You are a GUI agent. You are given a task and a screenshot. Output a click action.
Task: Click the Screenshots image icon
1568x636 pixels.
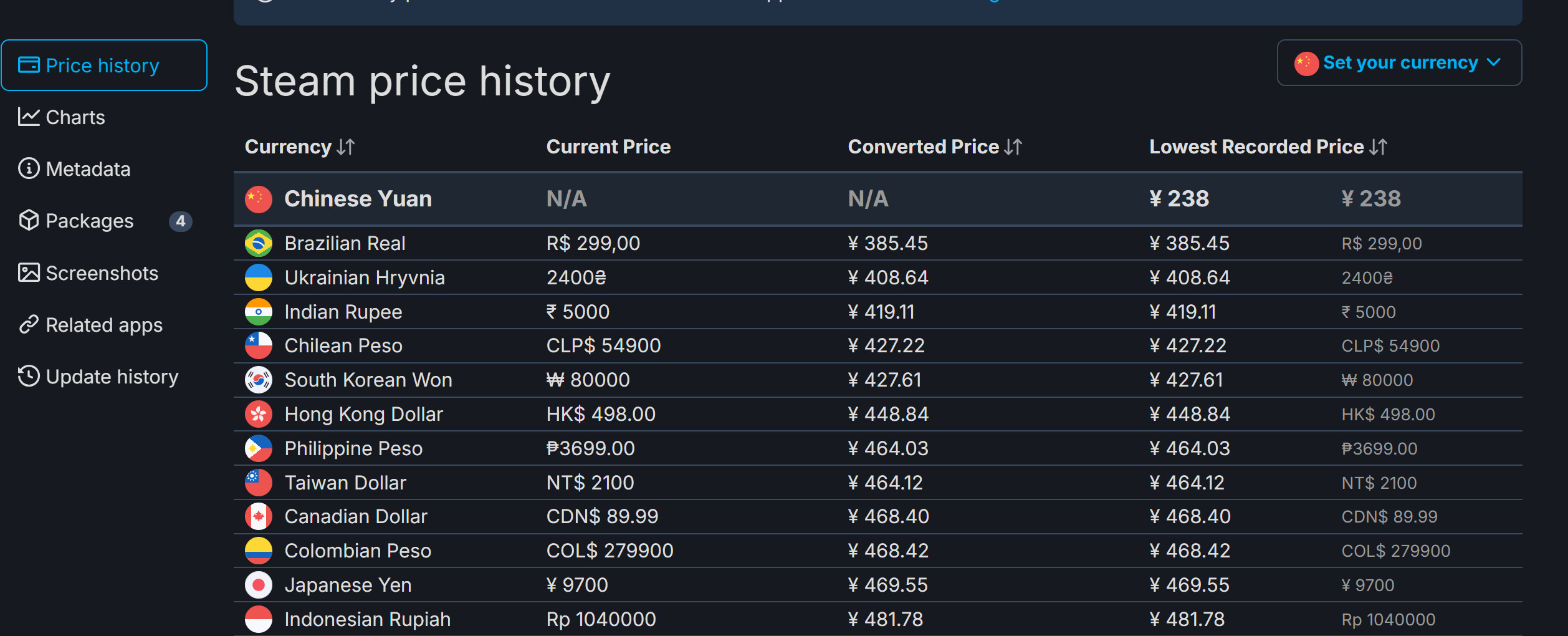click(29, 272)
